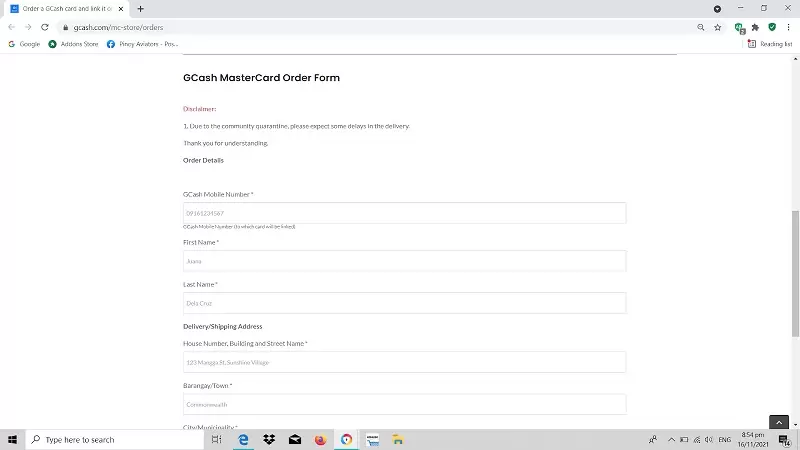Select the 'Delivery/Shipping Address' heading

(x=222, y=327)
